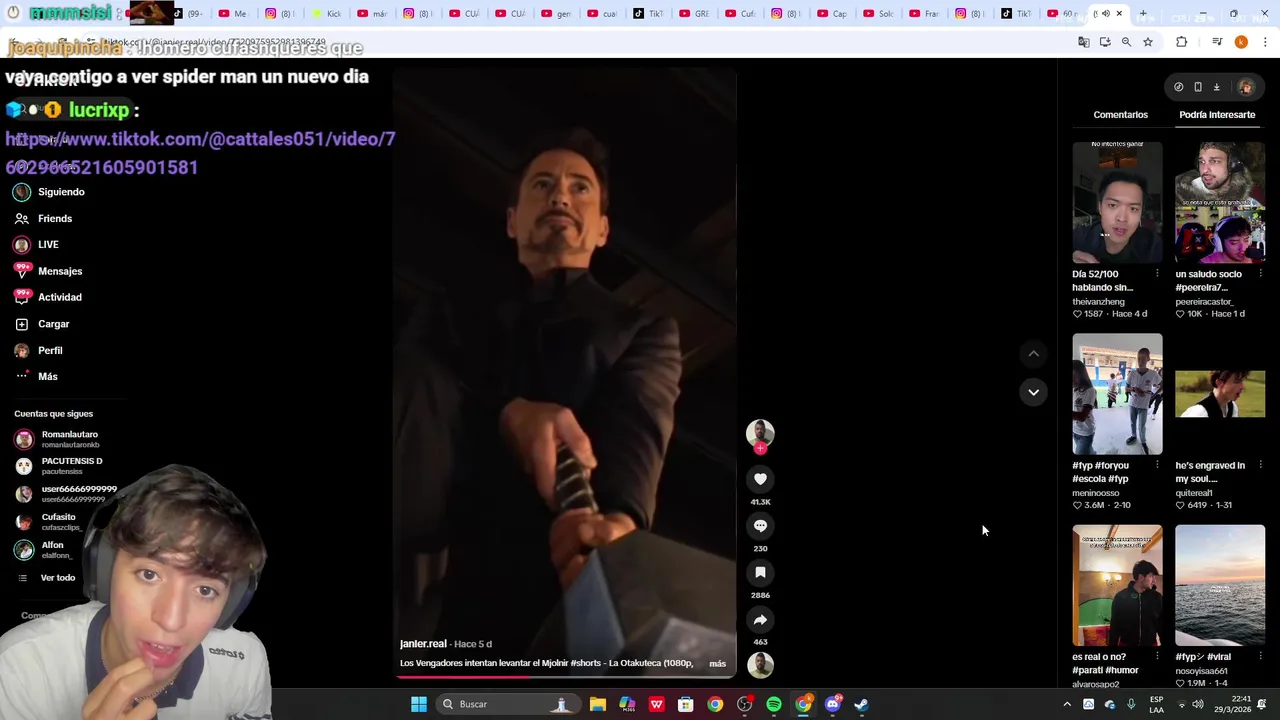Open the janier.real creator avatar
The height and width of the screenshot is (720, 1280).
click(x=760, y=432)
